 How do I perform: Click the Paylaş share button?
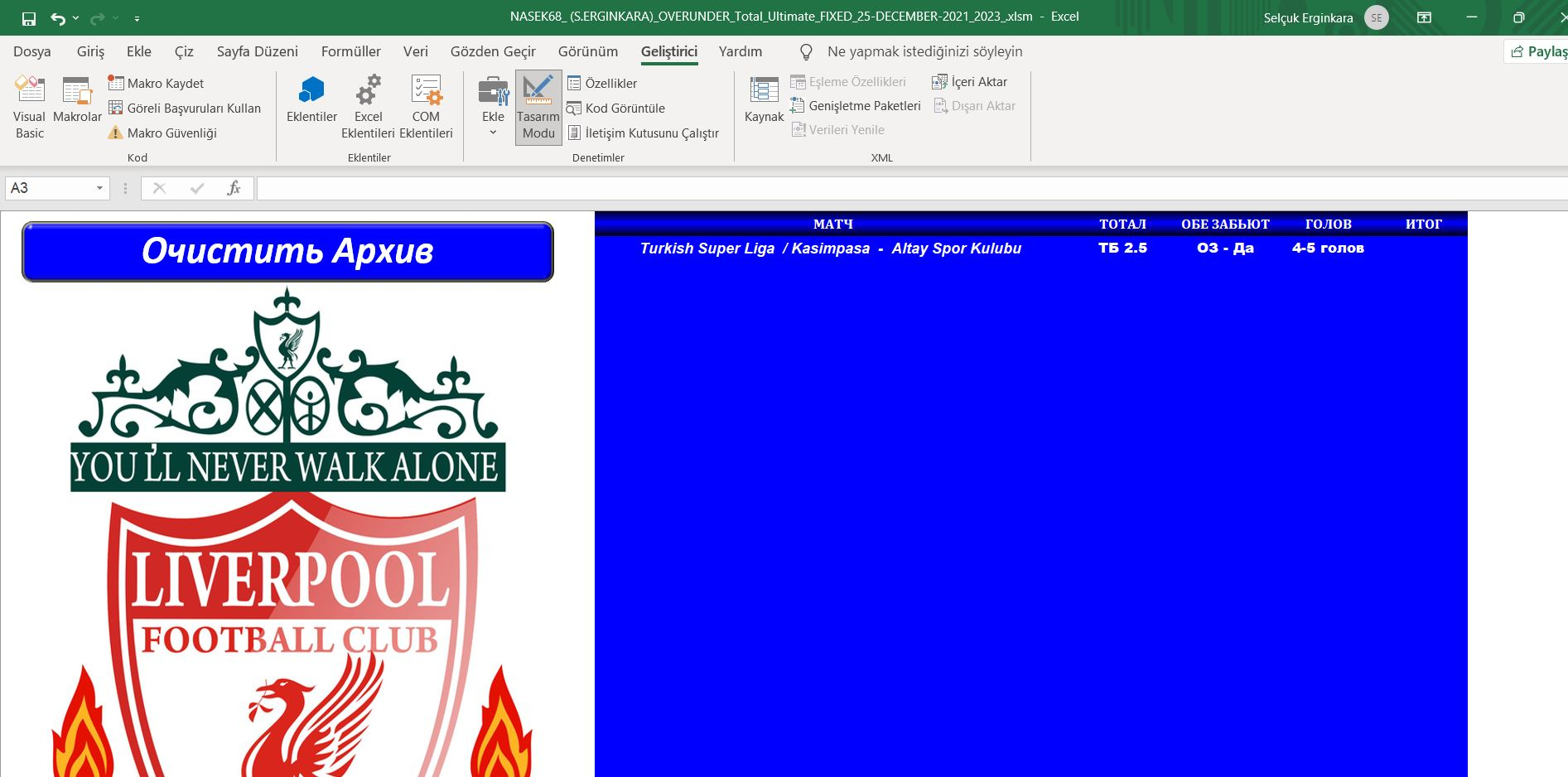(1538, 51)
